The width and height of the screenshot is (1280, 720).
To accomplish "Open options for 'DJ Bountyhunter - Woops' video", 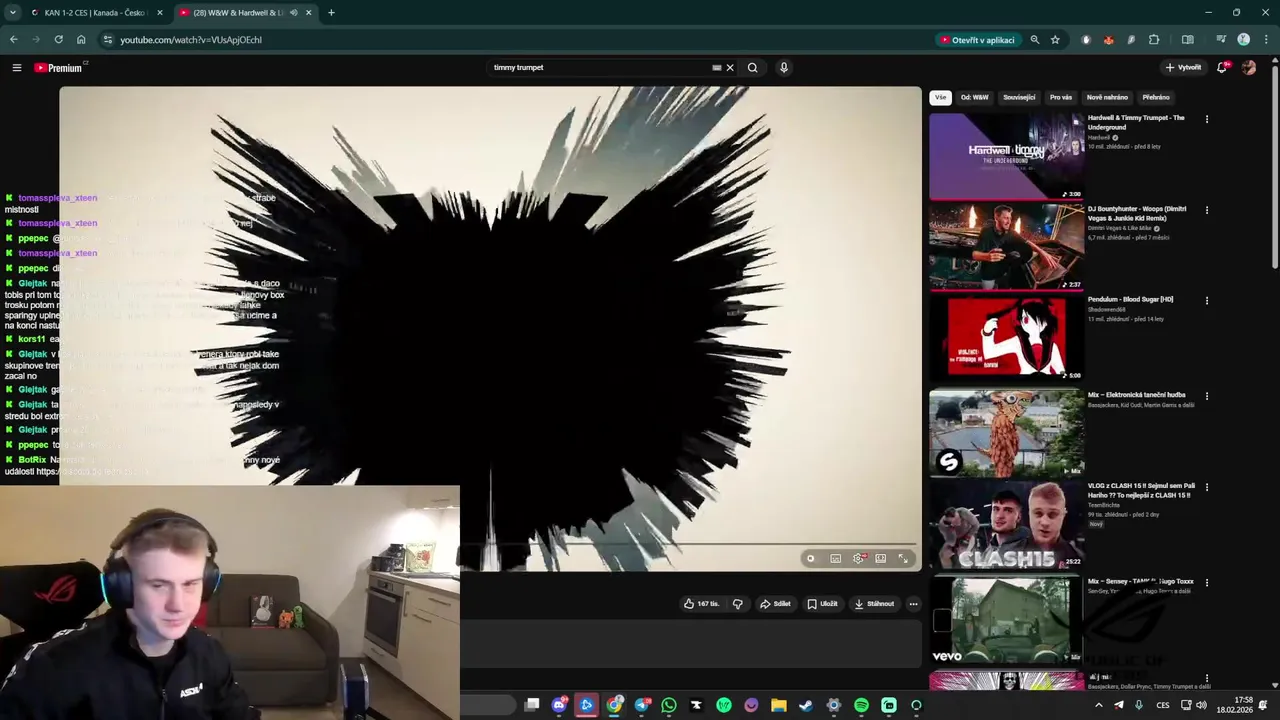I will [1206, 210].
